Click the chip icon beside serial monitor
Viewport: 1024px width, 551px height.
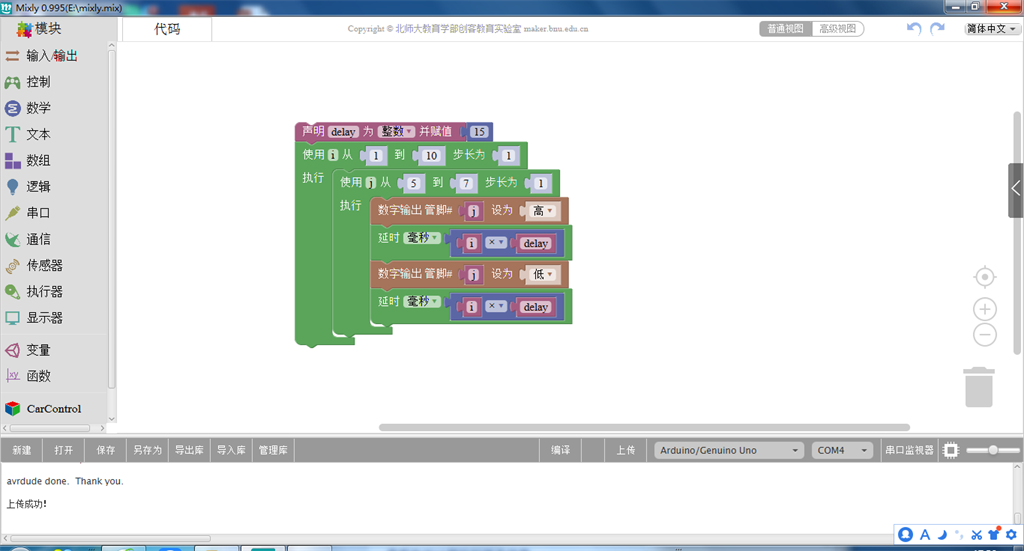[951, 451]
